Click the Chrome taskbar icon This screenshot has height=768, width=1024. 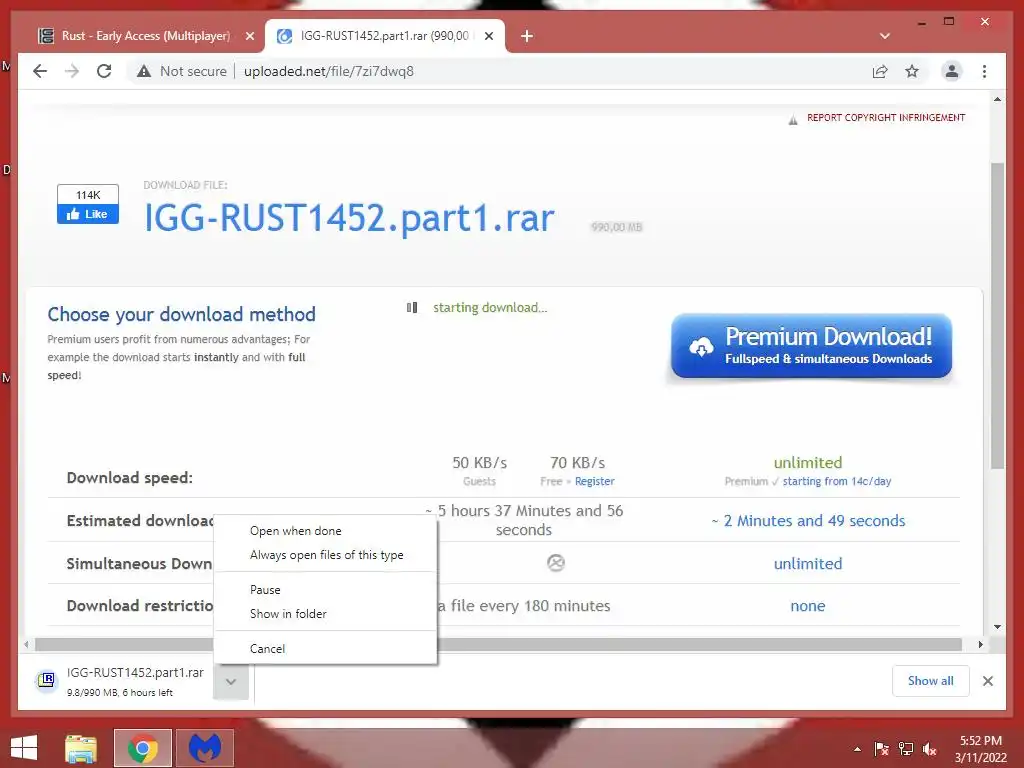(x=143, y=748)
